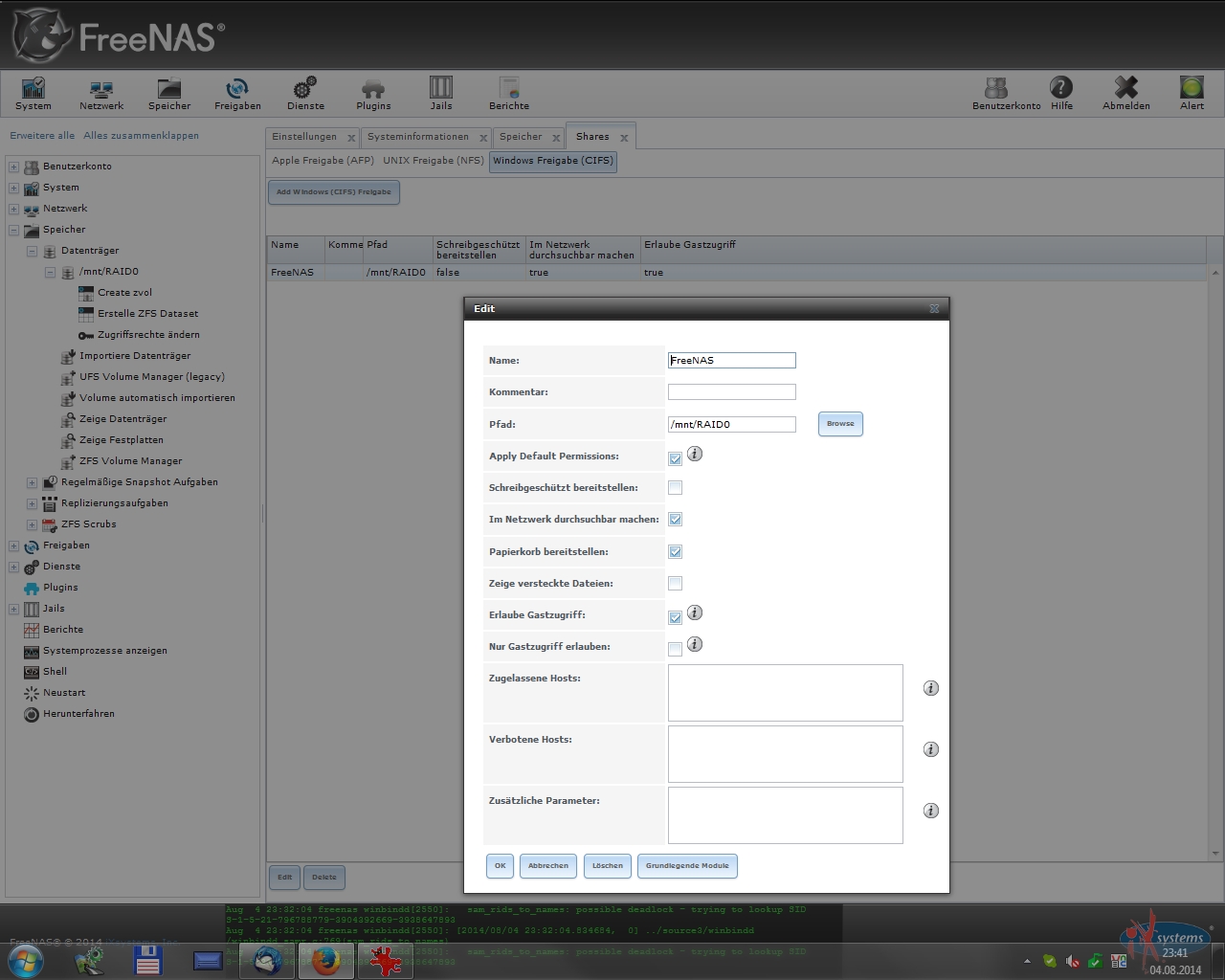
Task: Click Löschen in the Edit dialog
Action: coord(607,866)
